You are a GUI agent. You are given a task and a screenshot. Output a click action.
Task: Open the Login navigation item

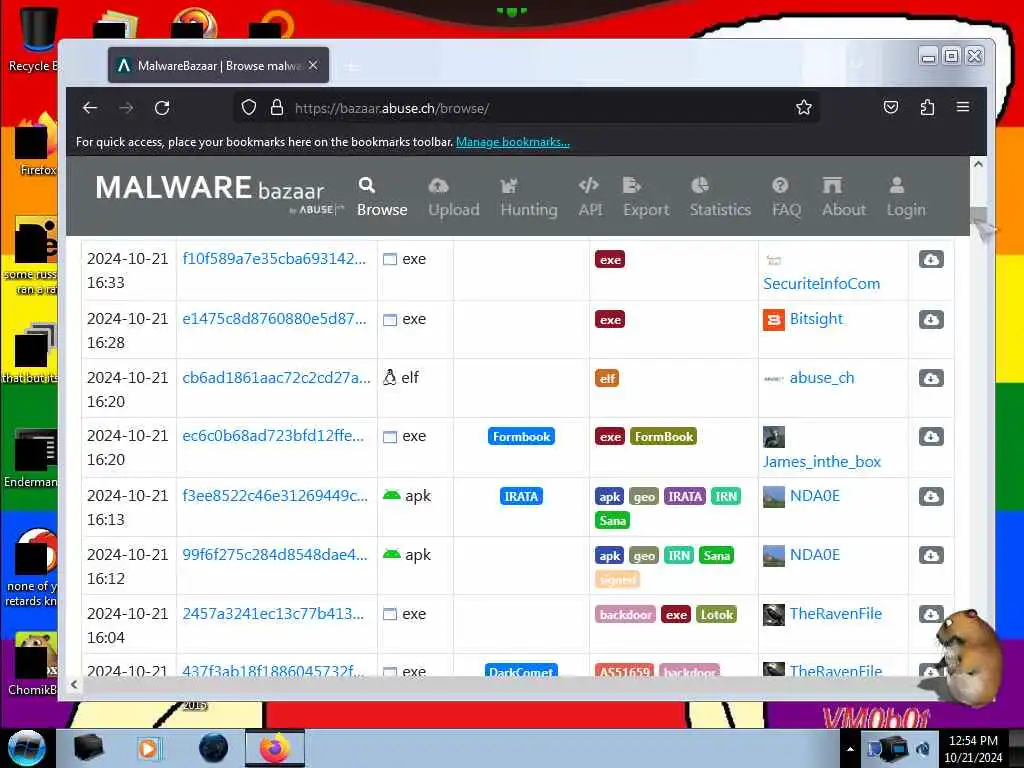tap(906, 197)
